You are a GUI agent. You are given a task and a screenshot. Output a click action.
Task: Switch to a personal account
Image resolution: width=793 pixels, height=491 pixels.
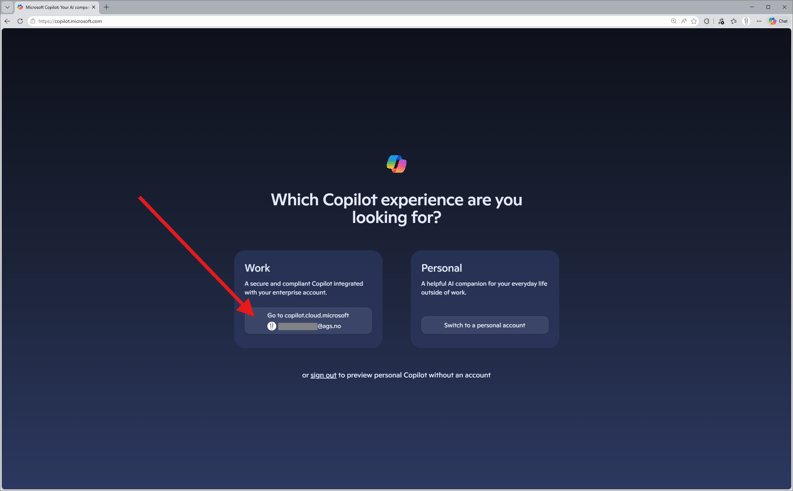point(484,325)
